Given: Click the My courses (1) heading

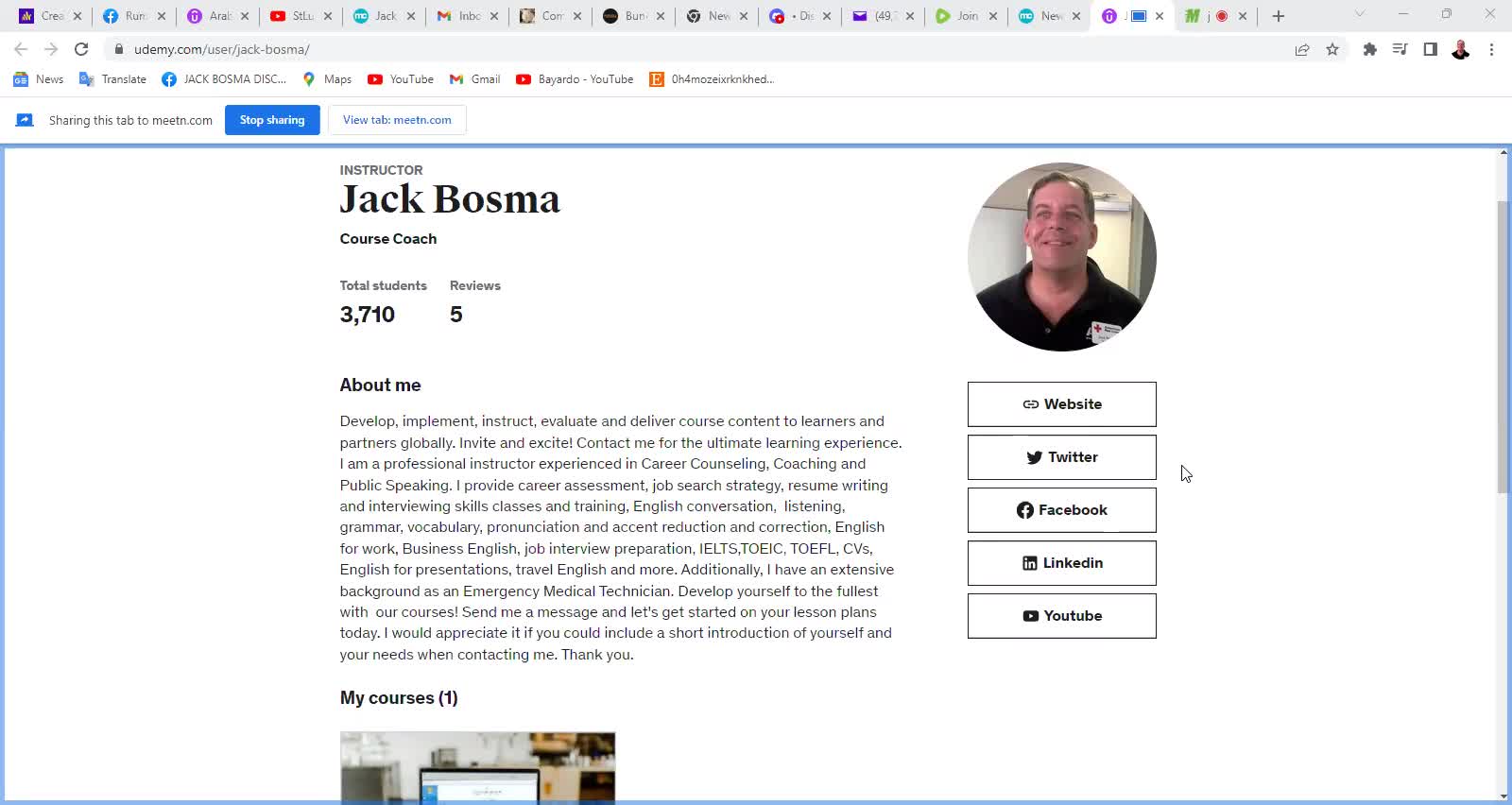Looking at the screenshot, I should pos(399,698).
